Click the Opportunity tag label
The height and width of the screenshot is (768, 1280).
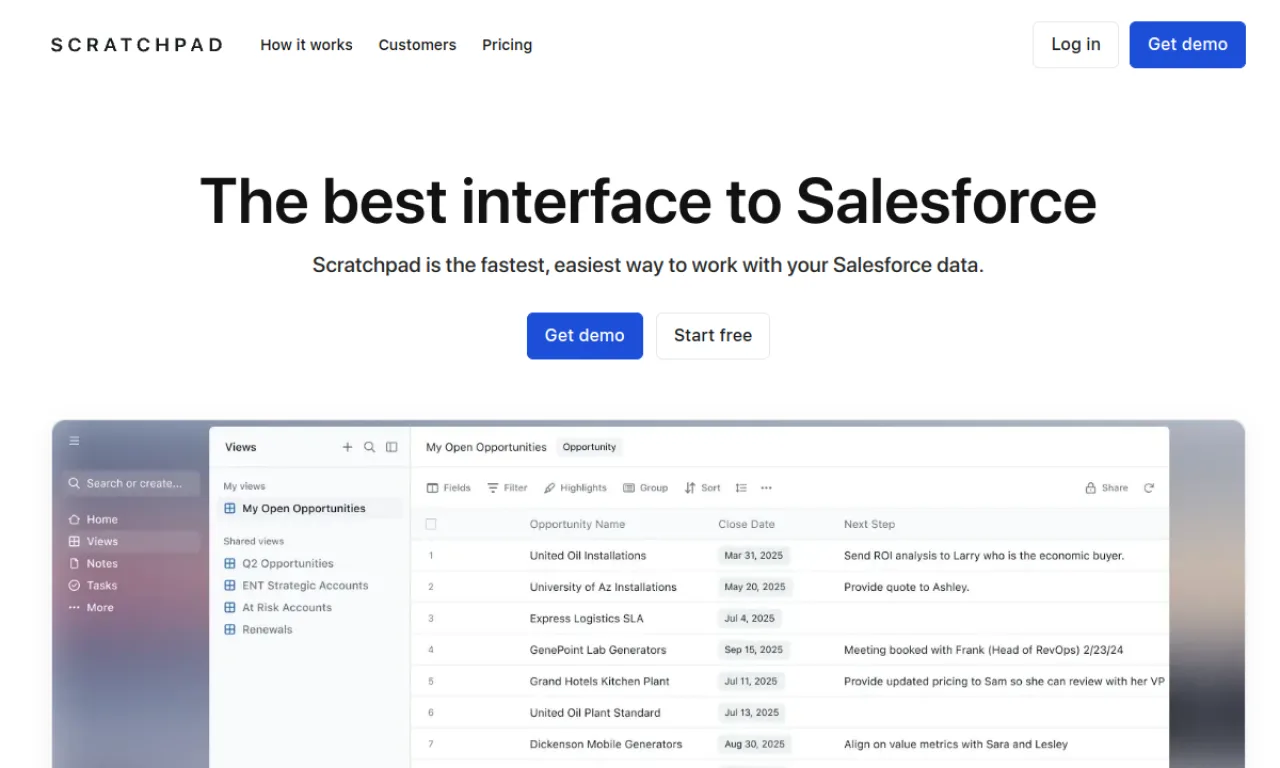(x=589, y=447)
